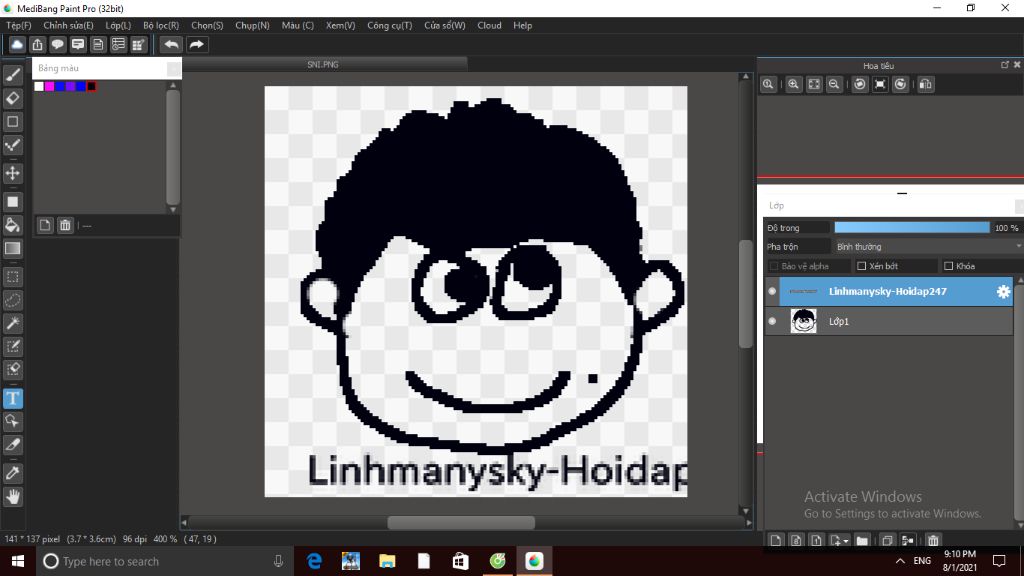Rotate navigator view clockwise

click(901, 84)
